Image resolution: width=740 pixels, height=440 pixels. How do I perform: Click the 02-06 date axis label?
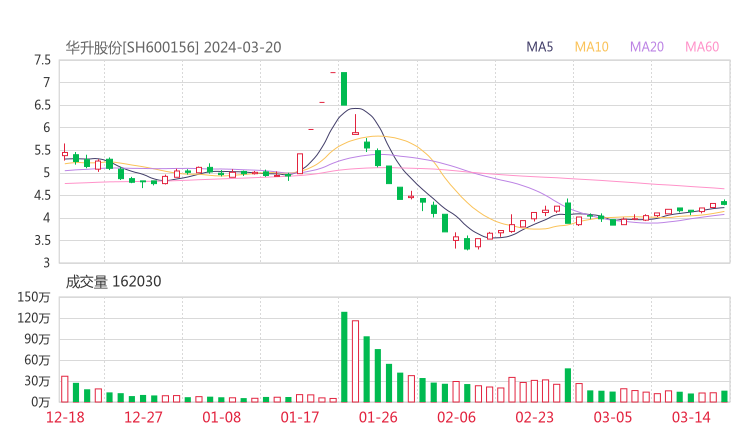coord(456,417)
